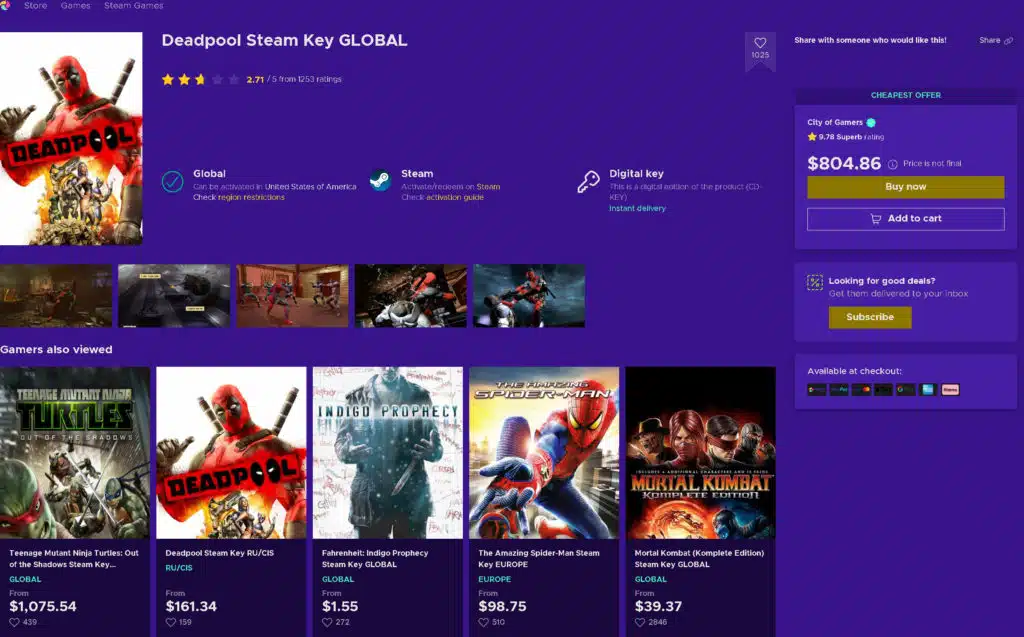Click the Steam platform logo icon
This screenshot has height=637, width=1024.
coord(380,180)
